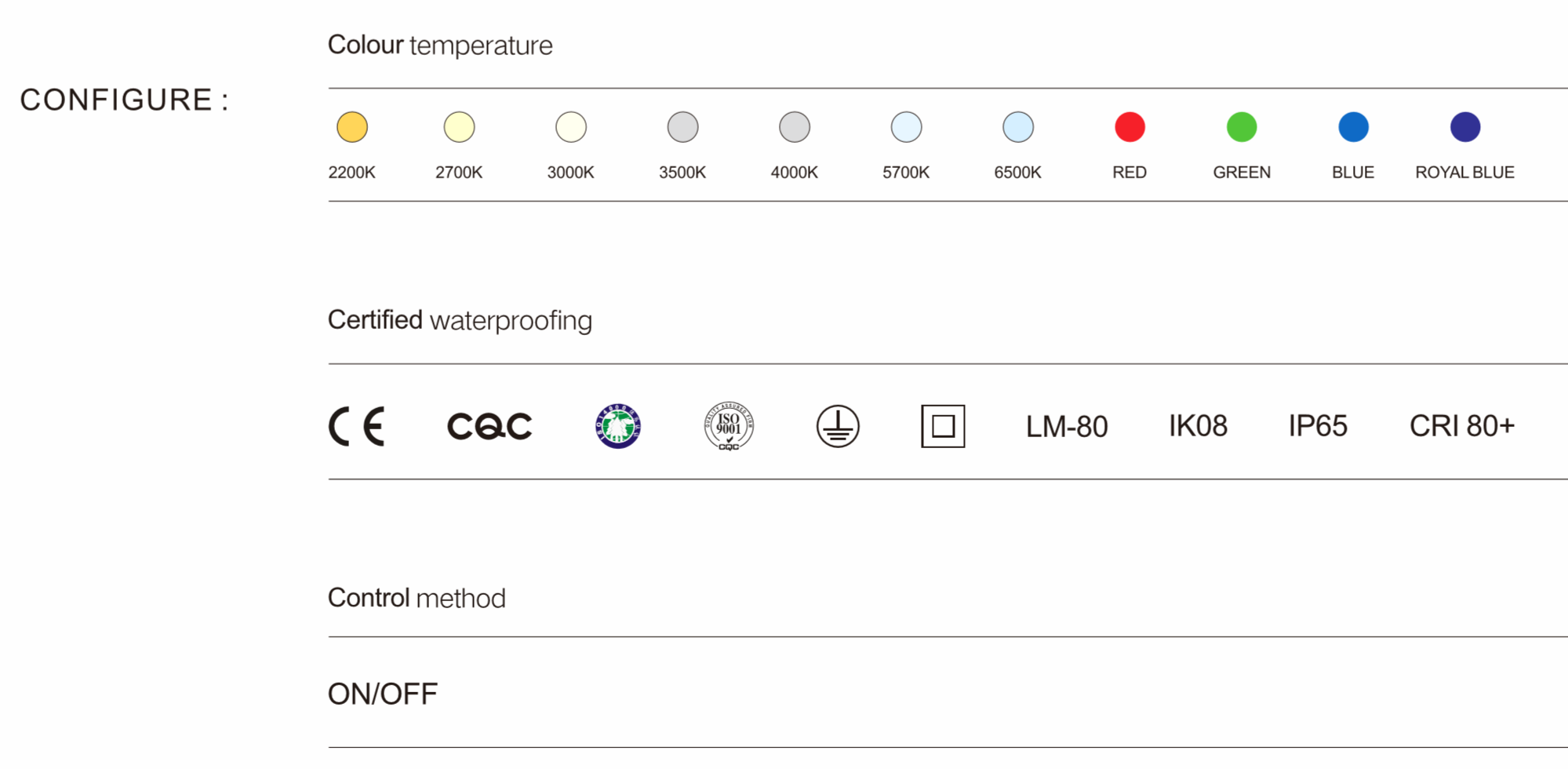The height and width of the screenshot is (769, 1568).
Task: Click the ISO 9001 quality seal
Action: click(729, 426)
